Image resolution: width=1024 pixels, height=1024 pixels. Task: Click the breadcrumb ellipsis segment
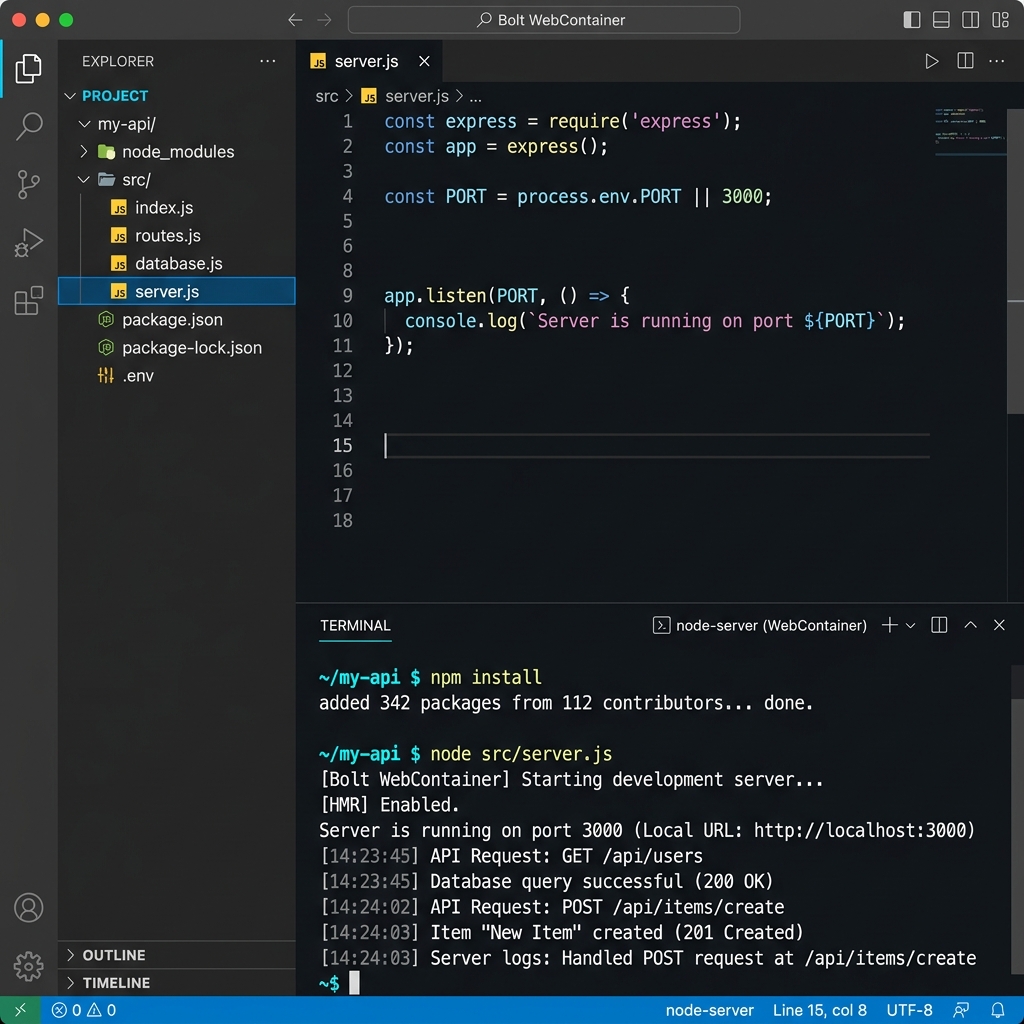click(475, 97)
